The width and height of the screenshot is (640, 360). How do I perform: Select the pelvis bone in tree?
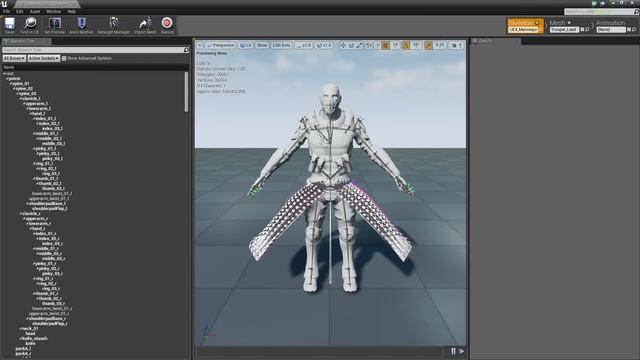tap(14, 78)
